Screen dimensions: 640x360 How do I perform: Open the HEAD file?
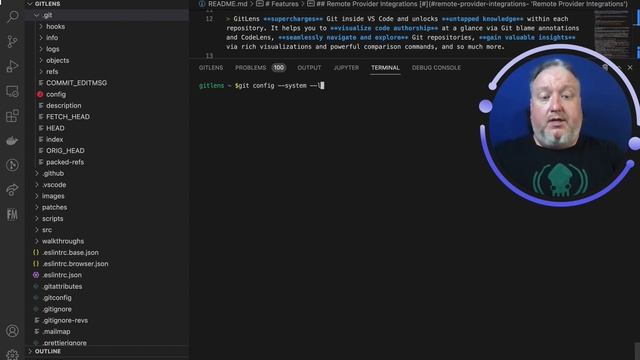(55, 128)
